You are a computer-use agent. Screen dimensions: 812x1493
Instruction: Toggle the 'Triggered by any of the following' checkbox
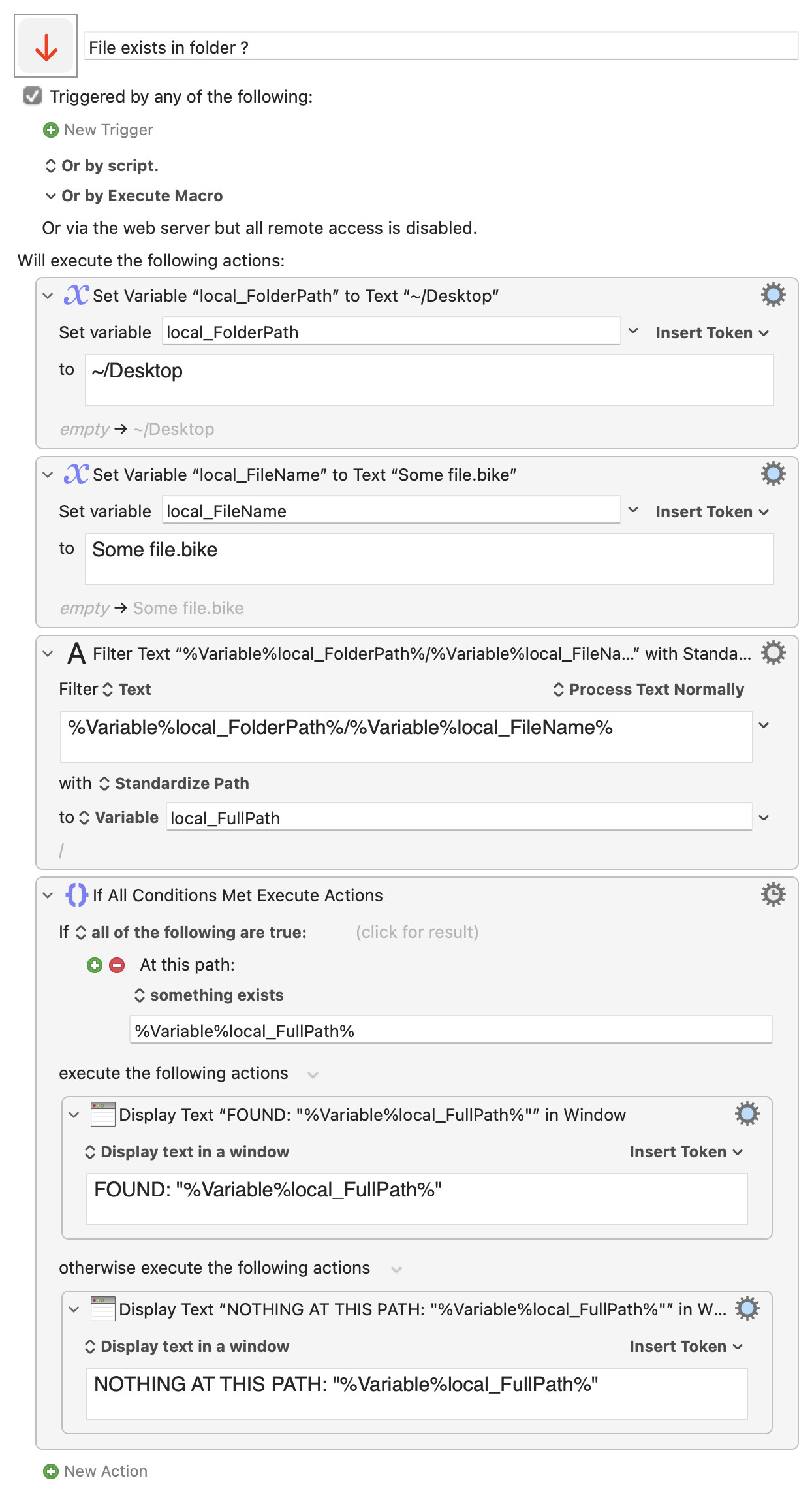33,96
